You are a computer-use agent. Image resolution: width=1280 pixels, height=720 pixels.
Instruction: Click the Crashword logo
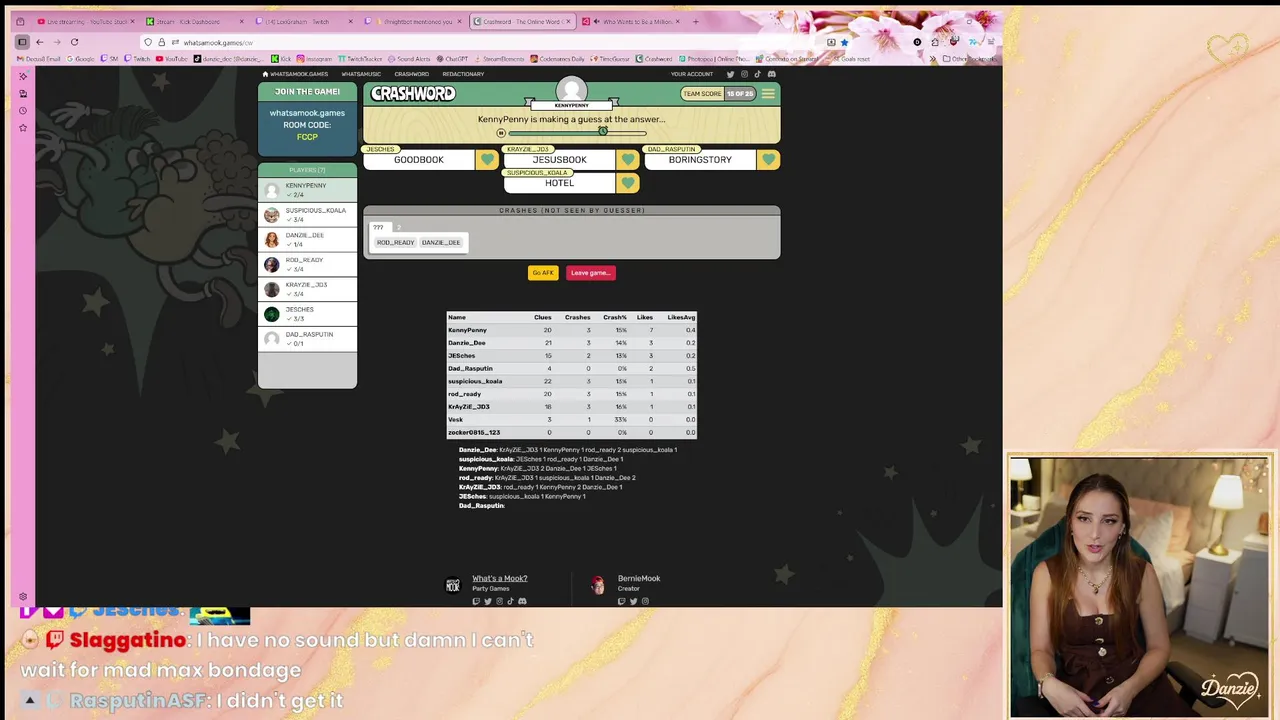(413, 94)
